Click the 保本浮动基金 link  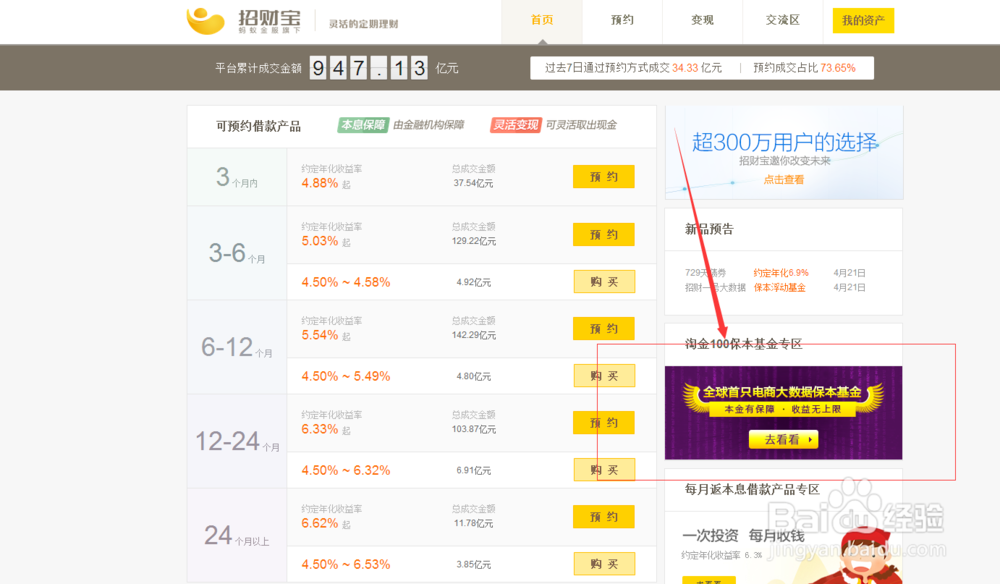click(x=779, y=288)
